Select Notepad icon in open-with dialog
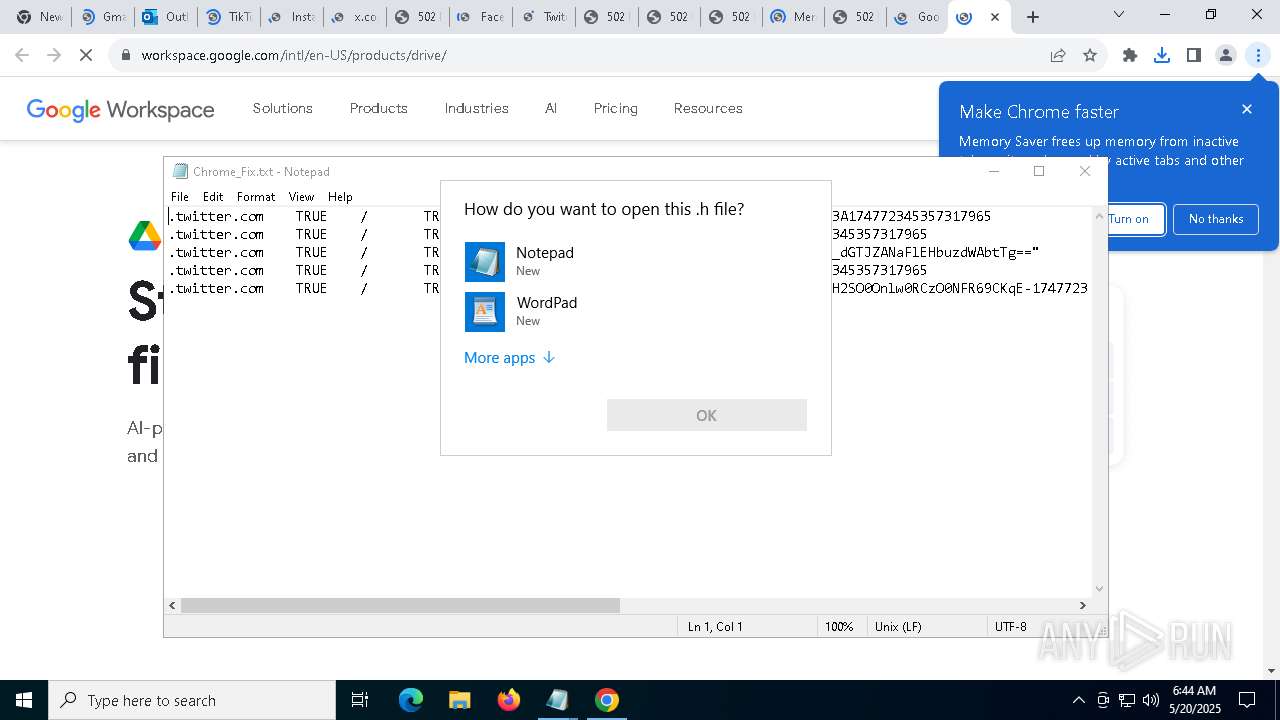 click(485, 262)
